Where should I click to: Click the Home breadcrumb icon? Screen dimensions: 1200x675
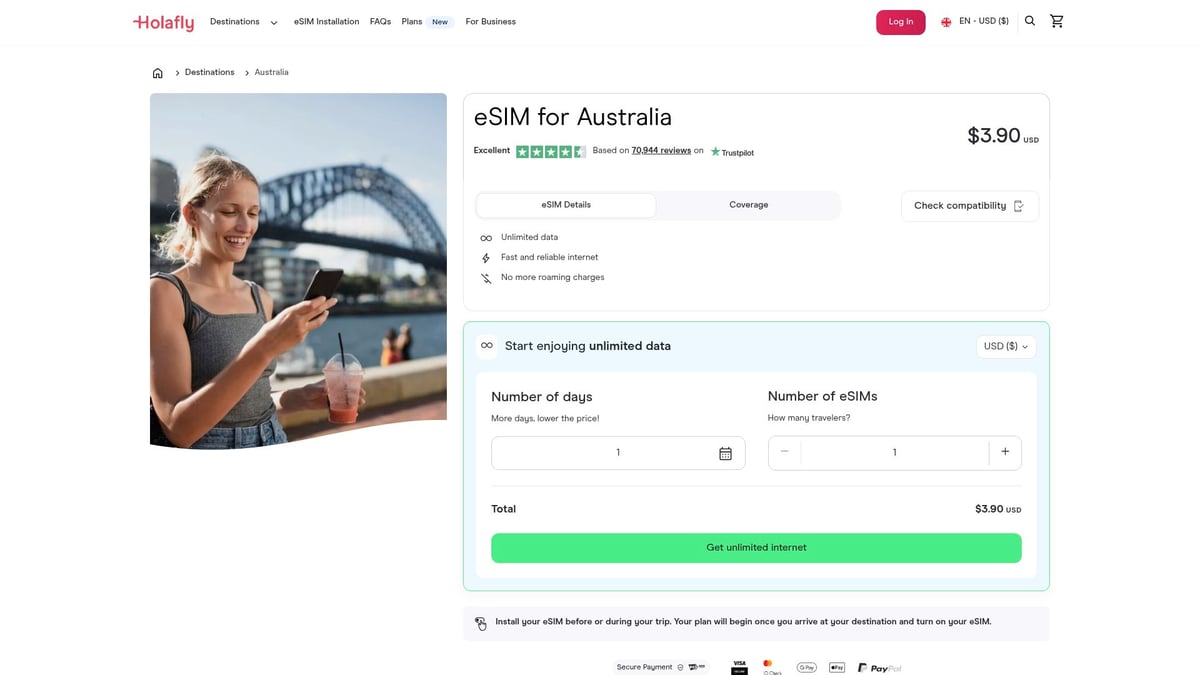click(157, 72)
